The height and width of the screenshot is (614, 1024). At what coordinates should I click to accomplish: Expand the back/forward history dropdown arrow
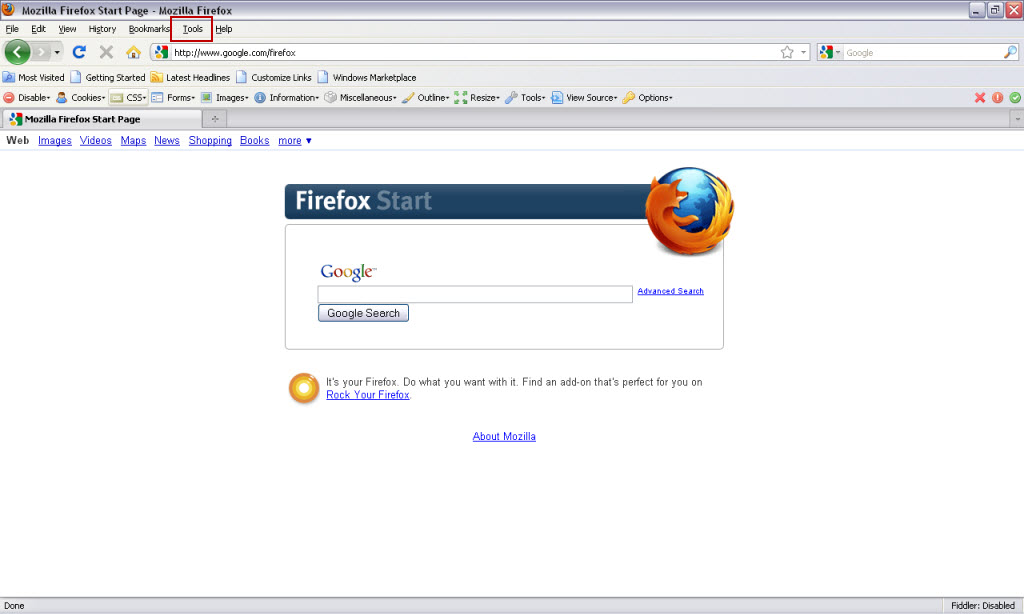tap(57, 52)
